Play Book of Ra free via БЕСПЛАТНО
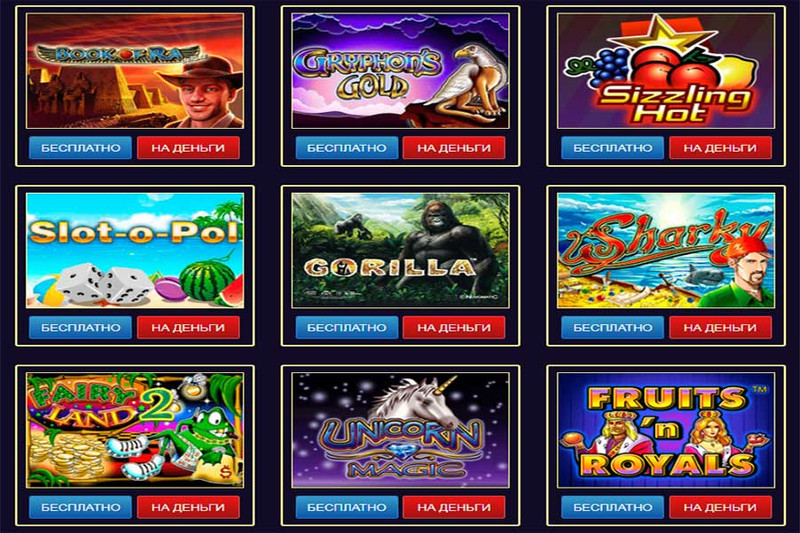The width and height of the screenshot is (800, 533). tap(81, 148)
